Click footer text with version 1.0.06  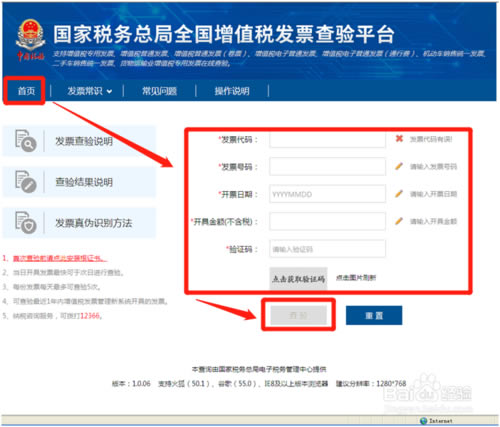click(259, 384)
